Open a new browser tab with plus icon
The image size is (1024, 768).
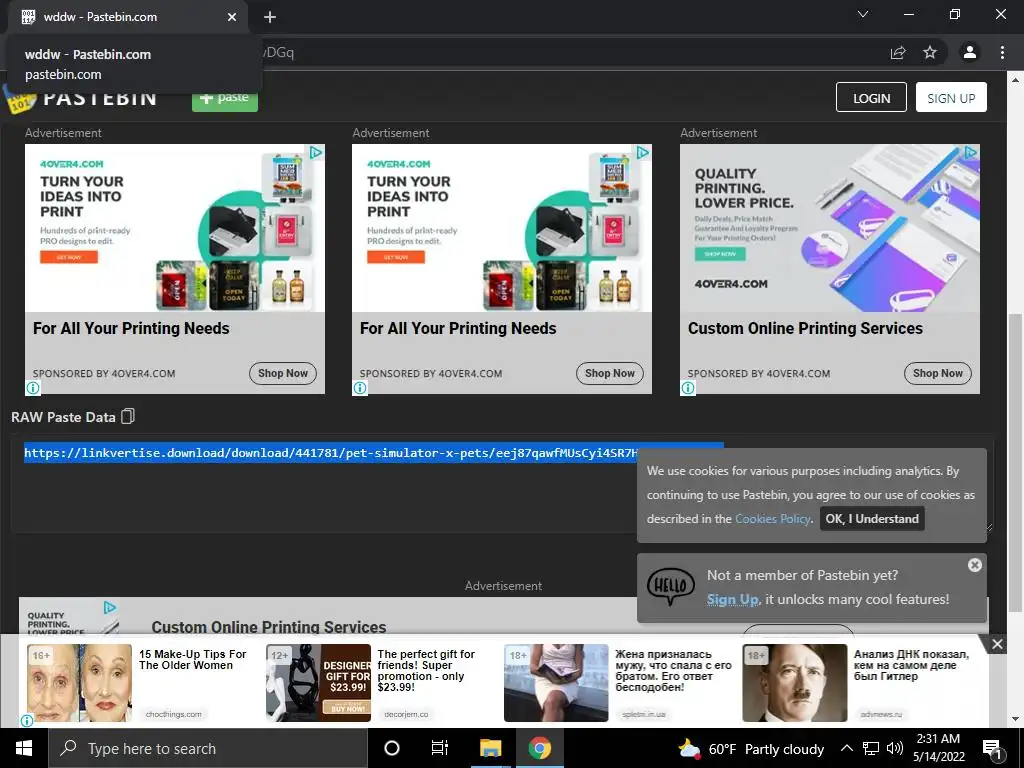click(270, 17)
